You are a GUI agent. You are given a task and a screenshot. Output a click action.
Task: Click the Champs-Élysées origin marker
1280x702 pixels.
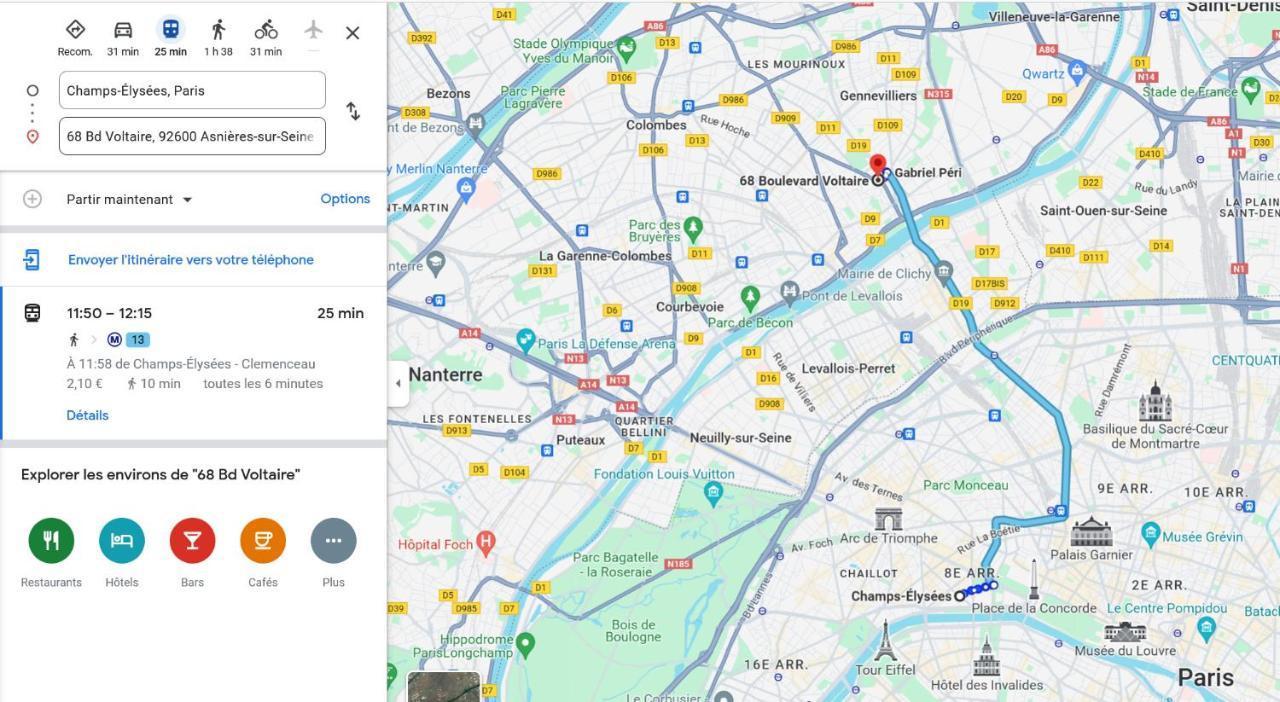tap(960, 596)
